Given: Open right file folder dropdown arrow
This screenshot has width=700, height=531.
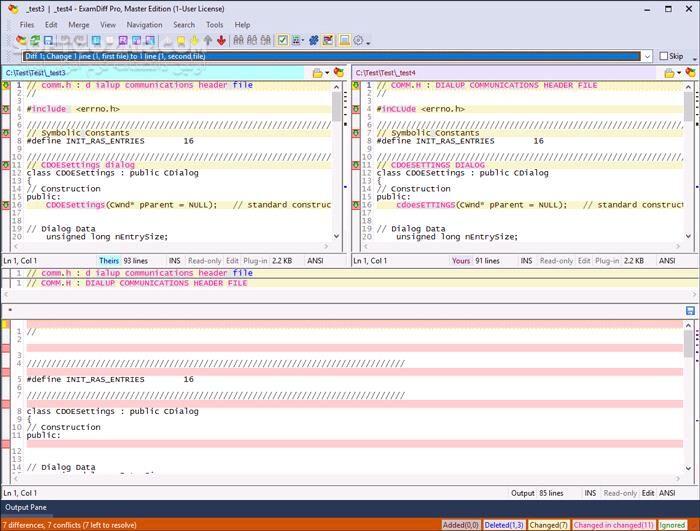Looking at the screenshot, I should [677, 73].
